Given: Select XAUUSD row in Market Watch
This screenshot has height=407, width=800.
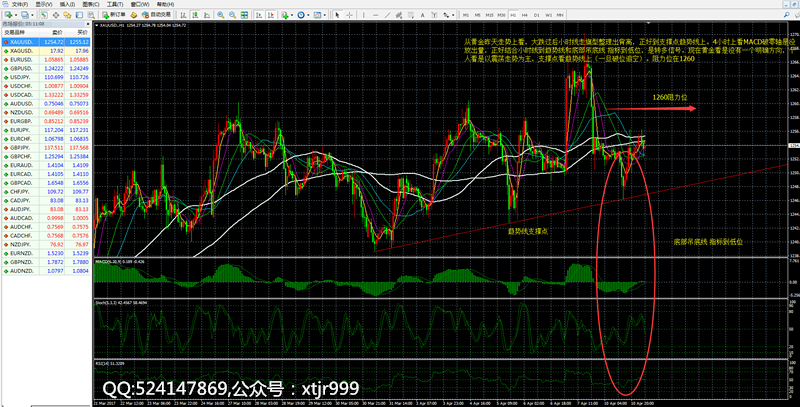Looking at the screenshot, I should pyautogui.click(x=45, y=42).
